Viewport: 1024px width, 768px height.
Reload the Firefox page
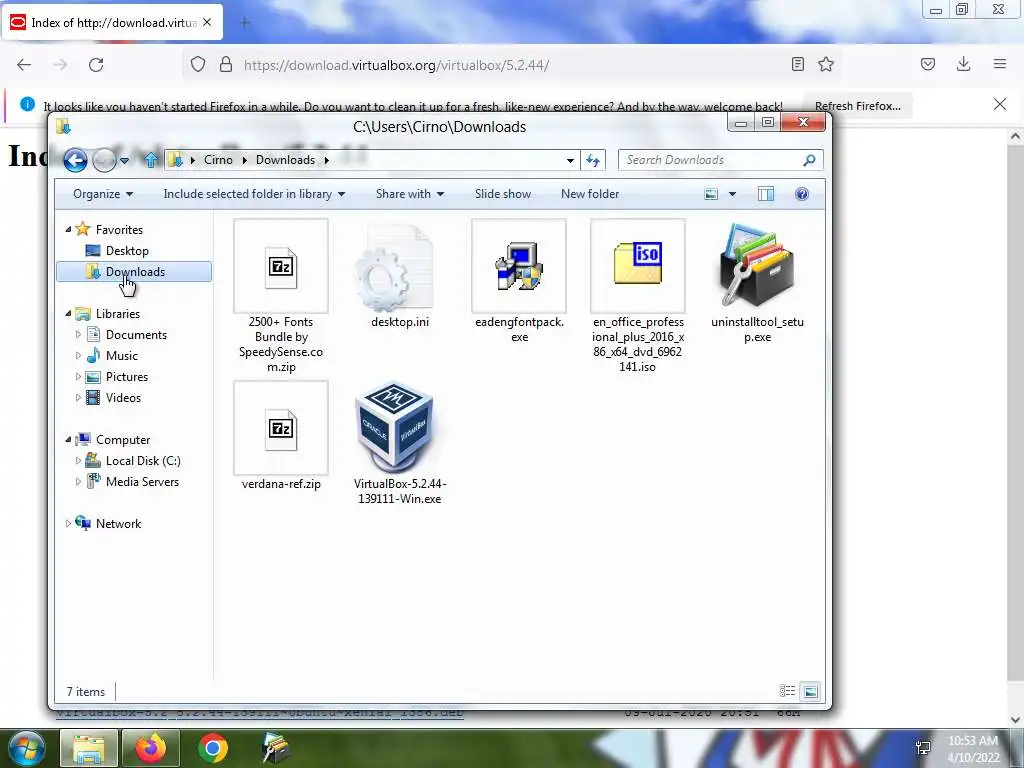pos(96,65)
